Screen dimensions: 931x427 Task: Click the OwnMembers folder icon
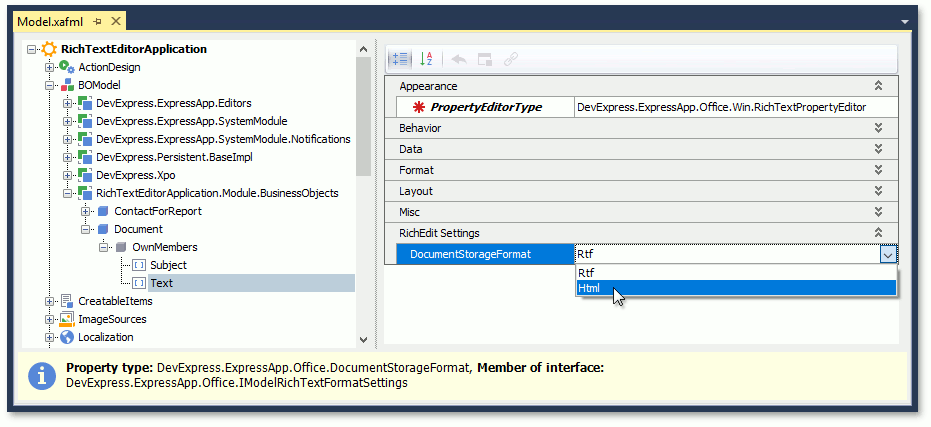(x=121, y=247)
